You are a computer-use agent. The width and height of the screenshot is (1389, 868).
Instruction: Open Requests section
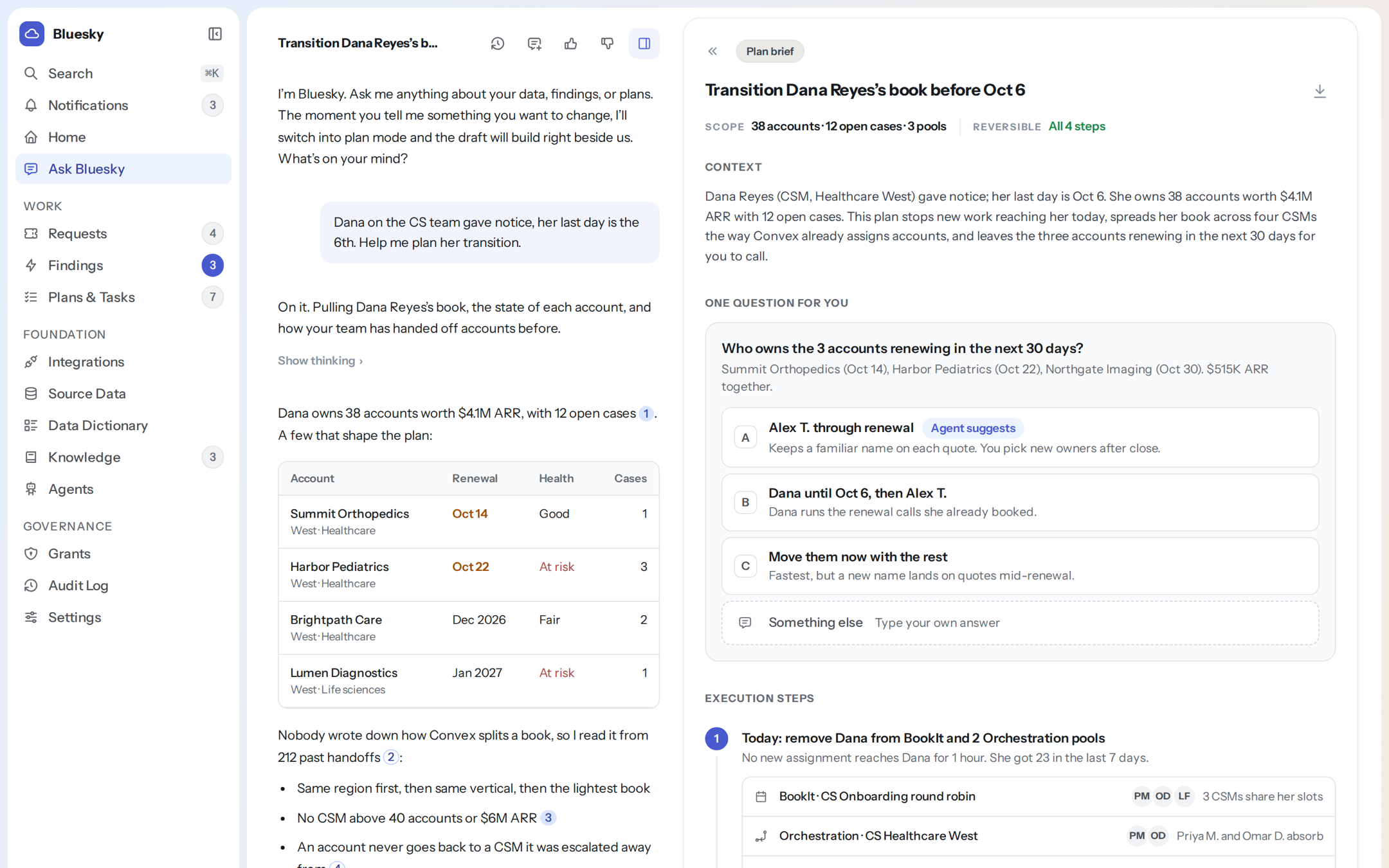pyautogui.click(x=123, y=233)
